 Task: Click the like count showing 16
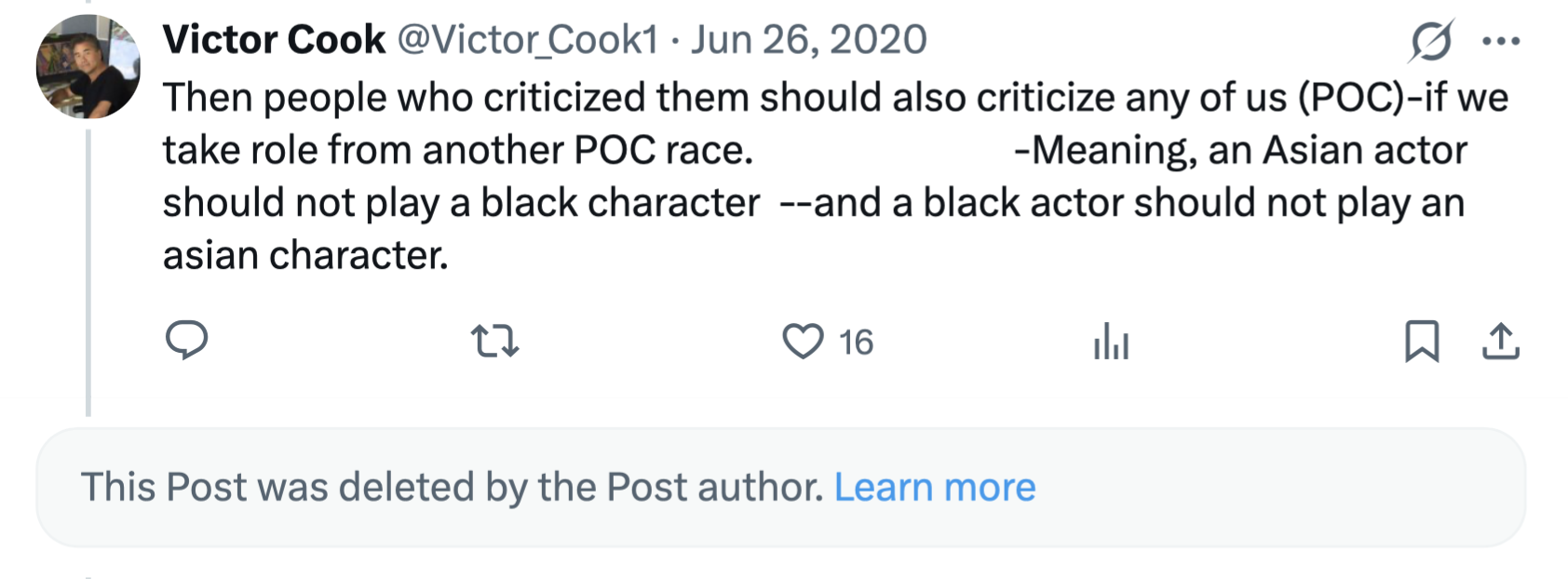(x=856, y=343)
